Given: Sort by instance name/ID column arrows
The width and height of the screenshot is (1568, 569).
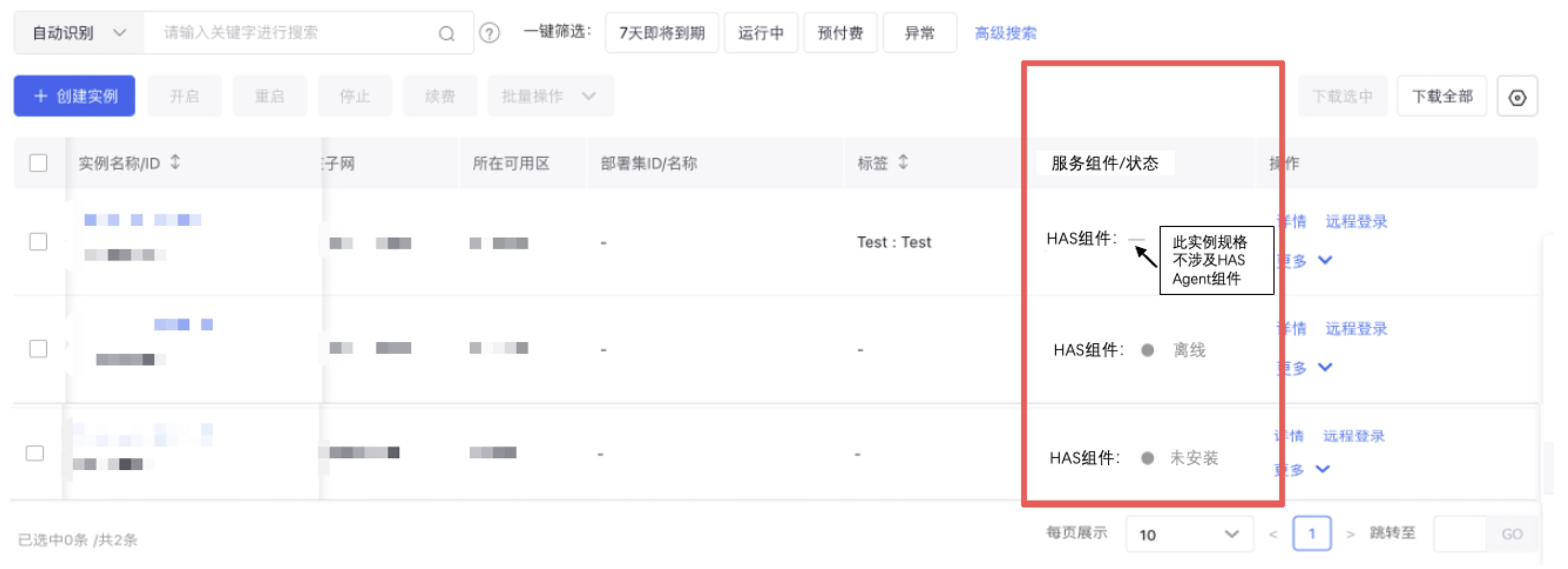Looking at the screenshot, I should (x=175, y=162).
